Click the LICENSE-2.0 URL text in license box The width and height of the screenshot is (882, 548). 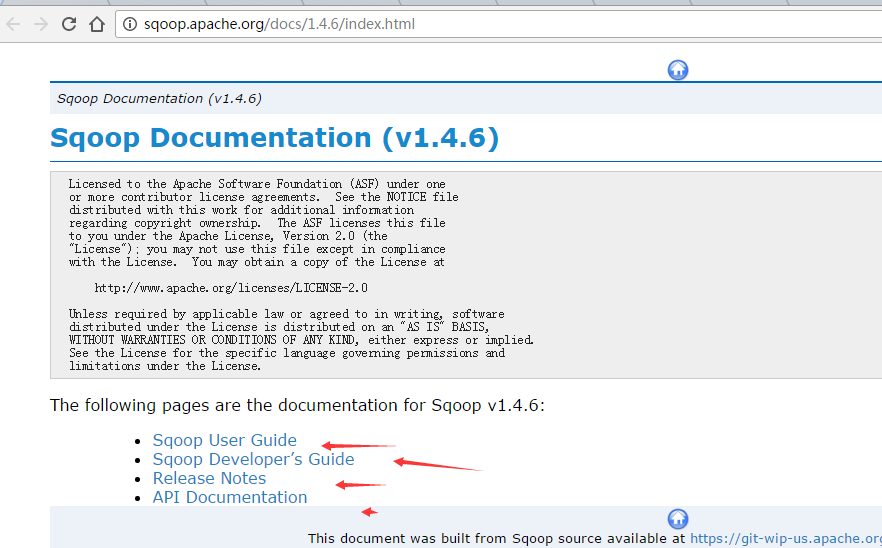coord(231,288)
